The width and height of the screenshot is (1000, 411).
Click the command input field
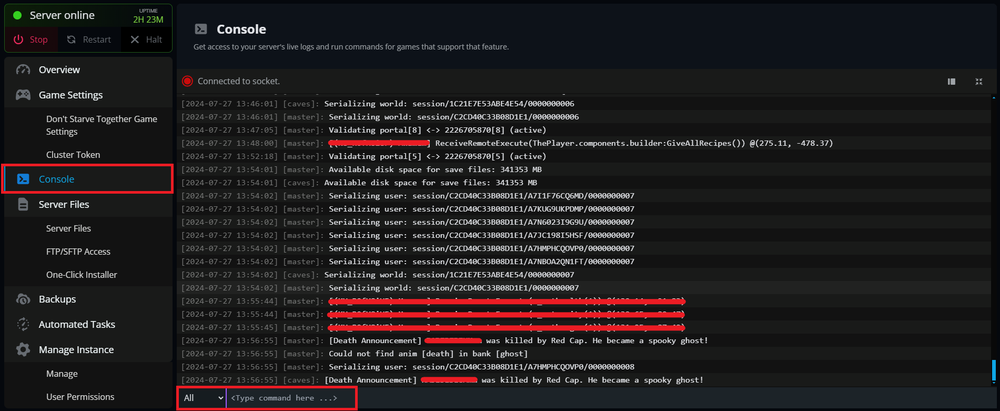point(600,398)
